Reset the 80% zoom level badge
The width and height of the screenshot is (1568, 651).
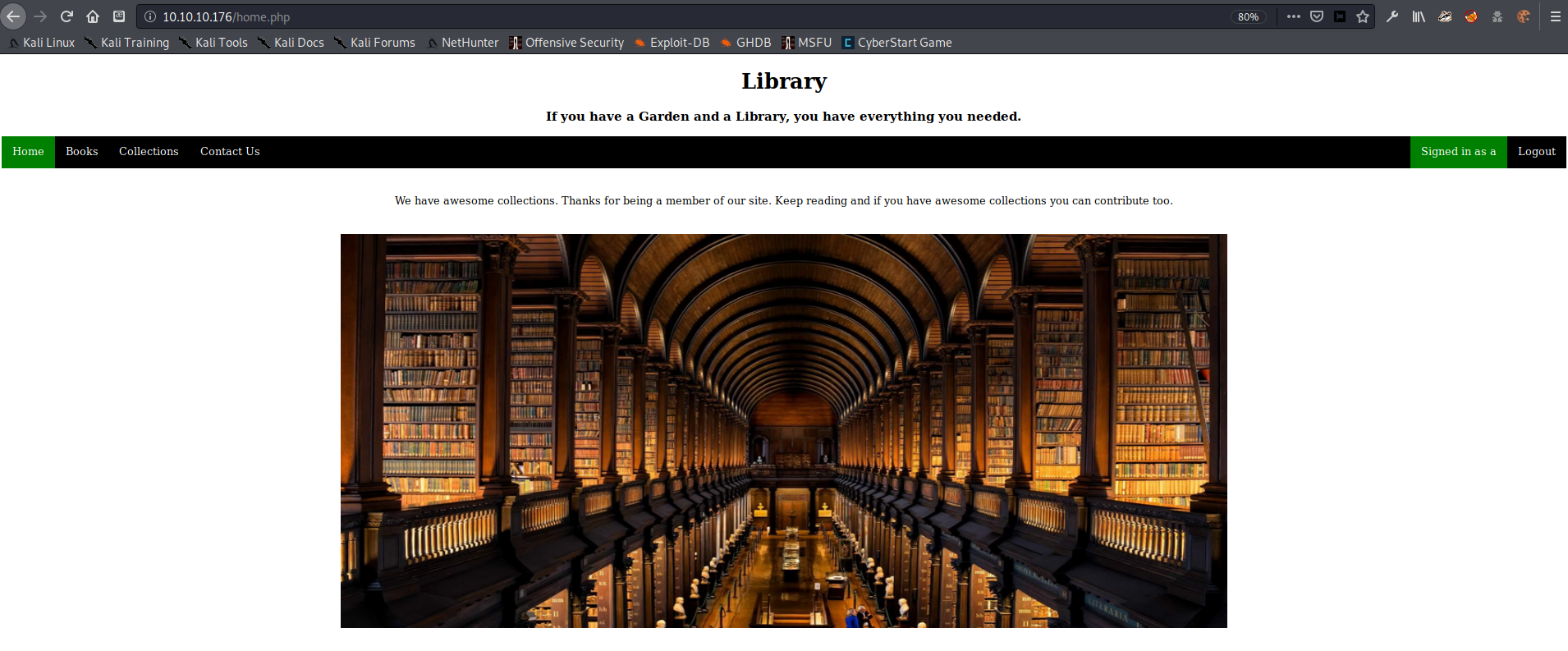(1248, 16)
